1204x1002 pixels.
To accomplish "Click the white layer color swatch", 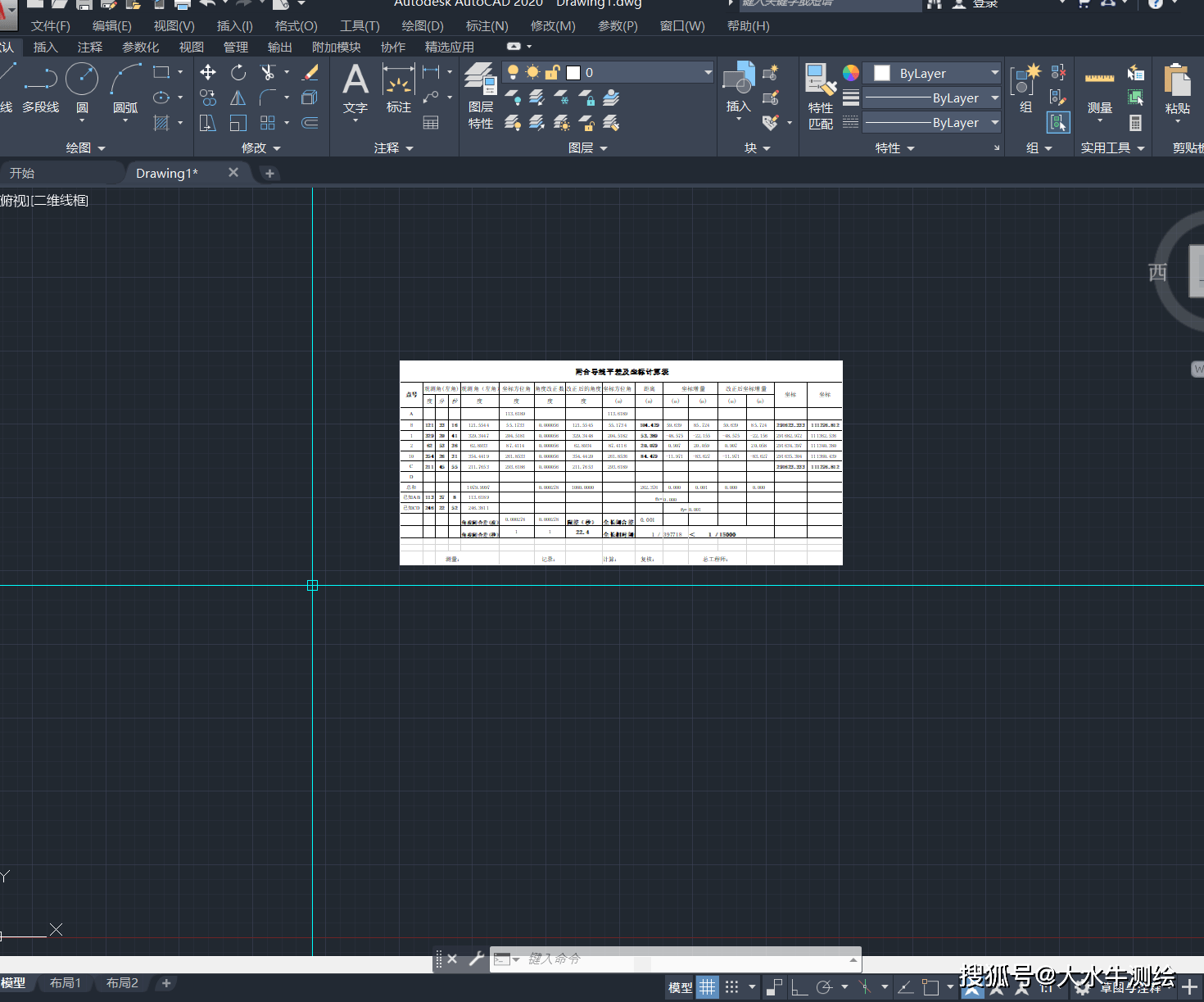I will click(x=573, y=73).
